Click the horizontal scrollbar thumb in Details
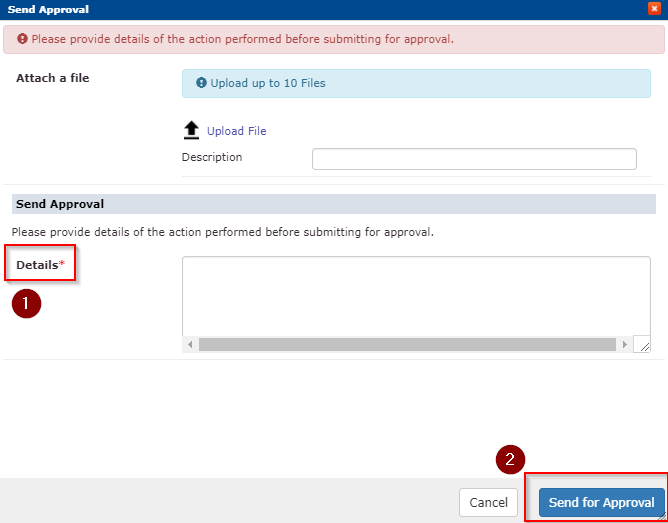Image resolution: width=668 pixels, height=523 pixels. 407,344
